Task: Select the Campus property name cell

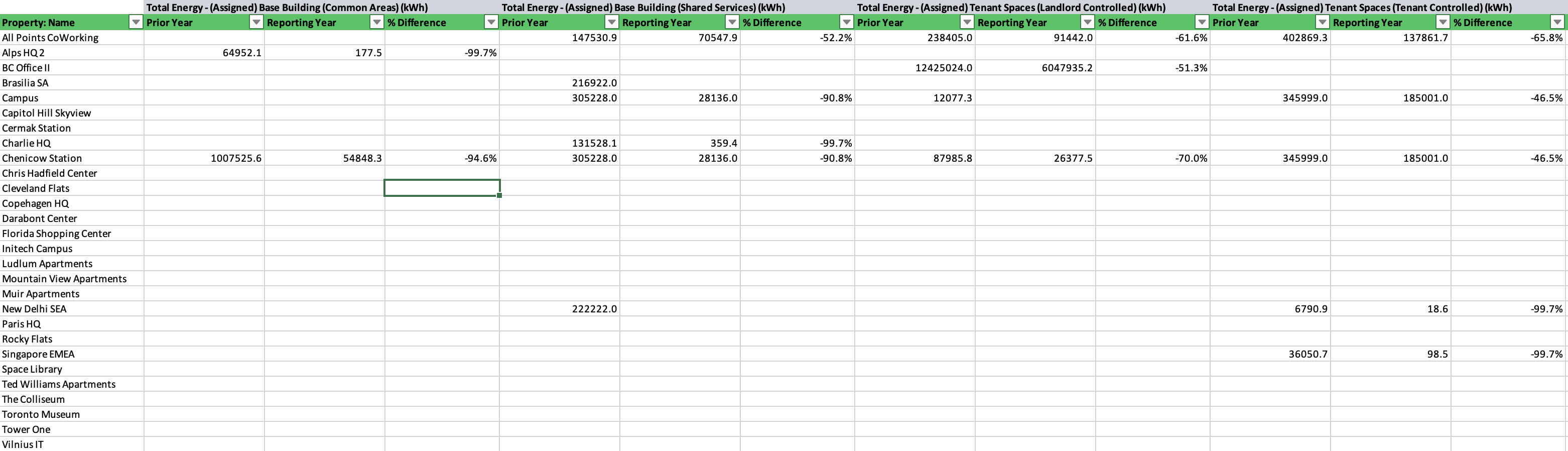Action: [72, 98]
